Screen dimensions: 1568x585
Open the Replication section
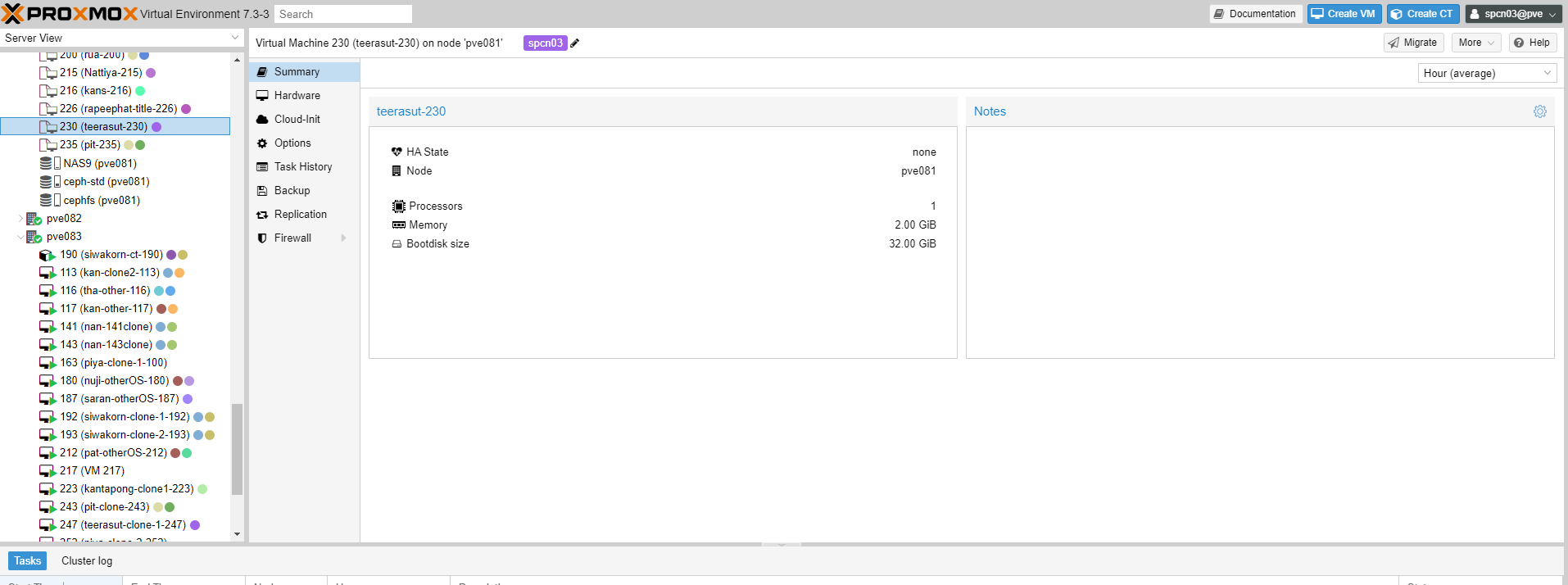[304, 215]
